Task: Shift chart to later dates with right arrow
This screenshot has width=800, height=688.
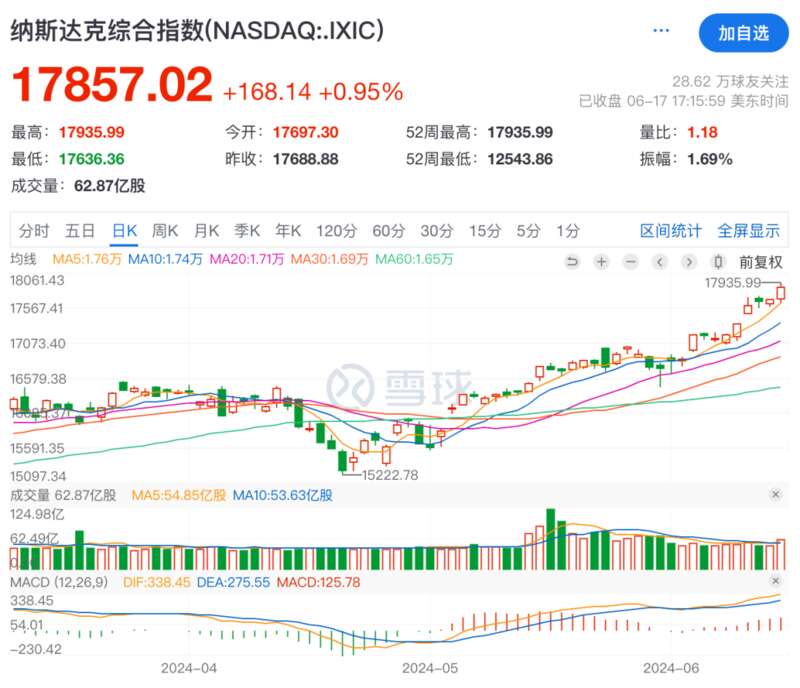Action: [x=689, y=262]
